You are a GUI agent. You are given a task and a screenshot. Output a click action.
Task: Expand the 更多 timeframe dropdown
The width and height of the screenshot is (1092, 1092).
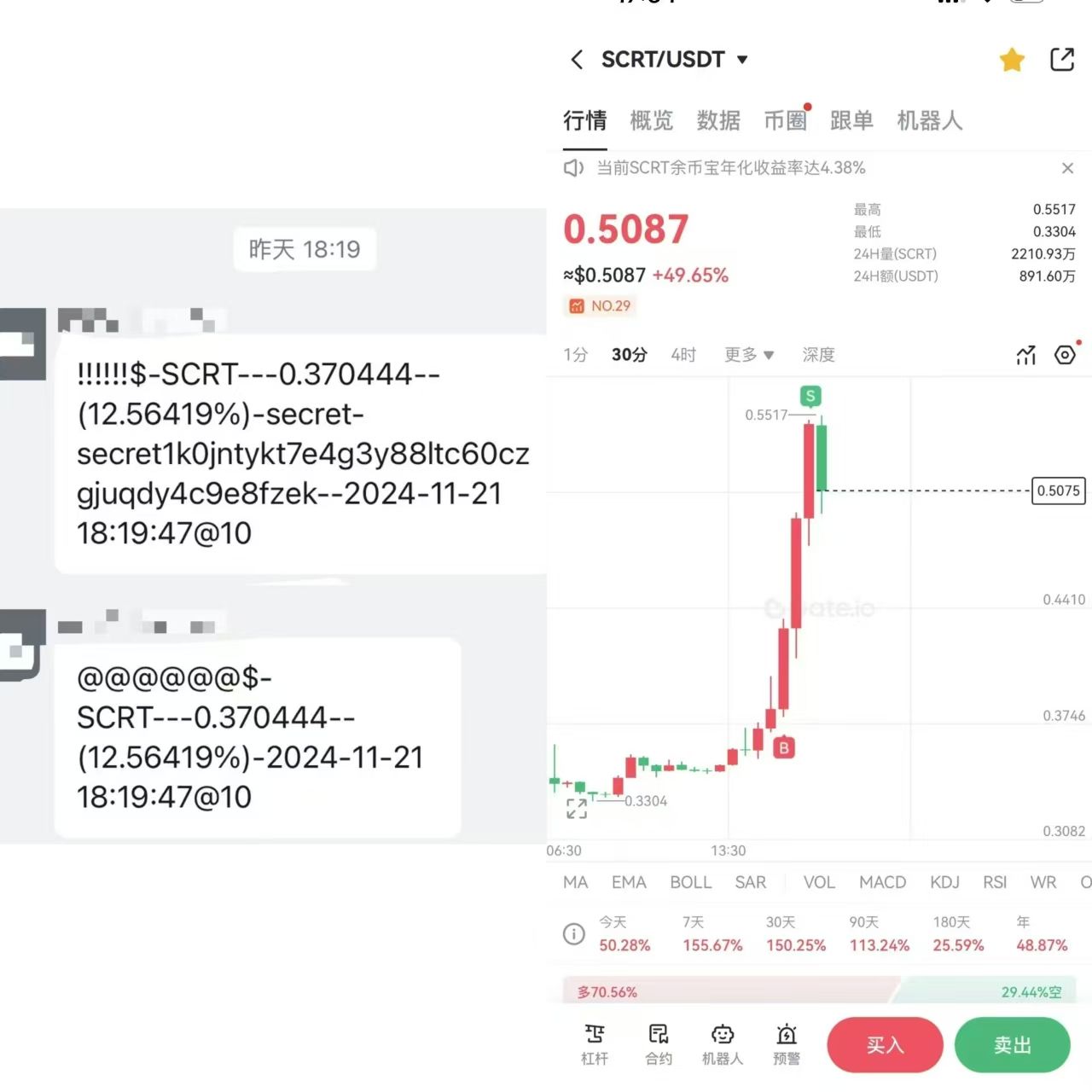749,354
